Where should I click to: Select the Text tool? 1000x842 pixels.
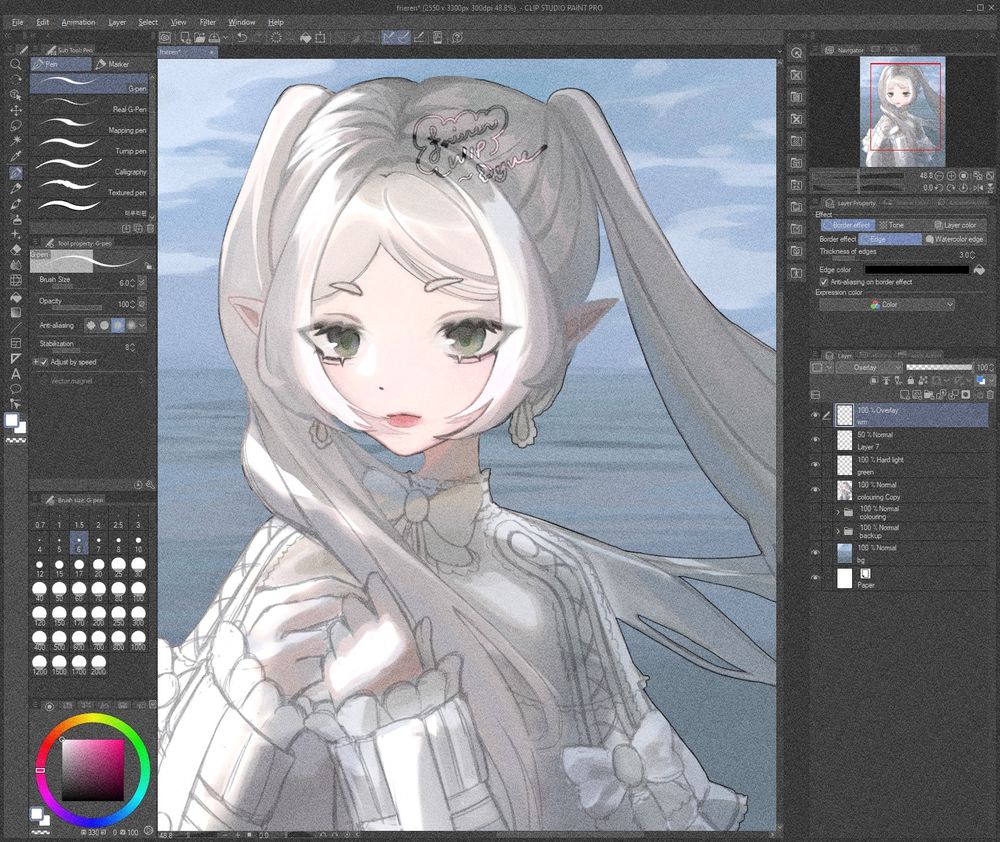pos(15,374)
